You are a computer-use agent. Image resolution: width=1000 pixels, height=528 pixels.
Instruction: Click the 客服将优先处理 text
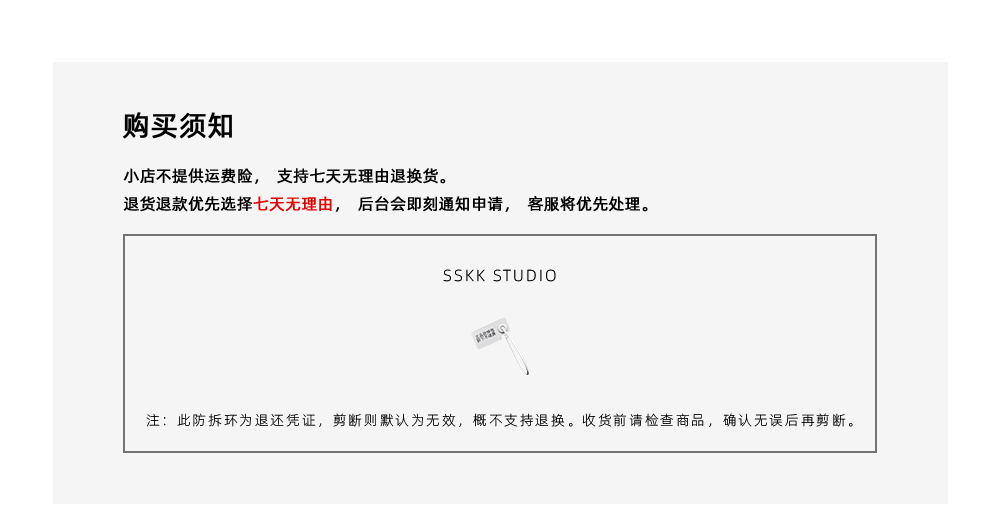tap(584, 204)
